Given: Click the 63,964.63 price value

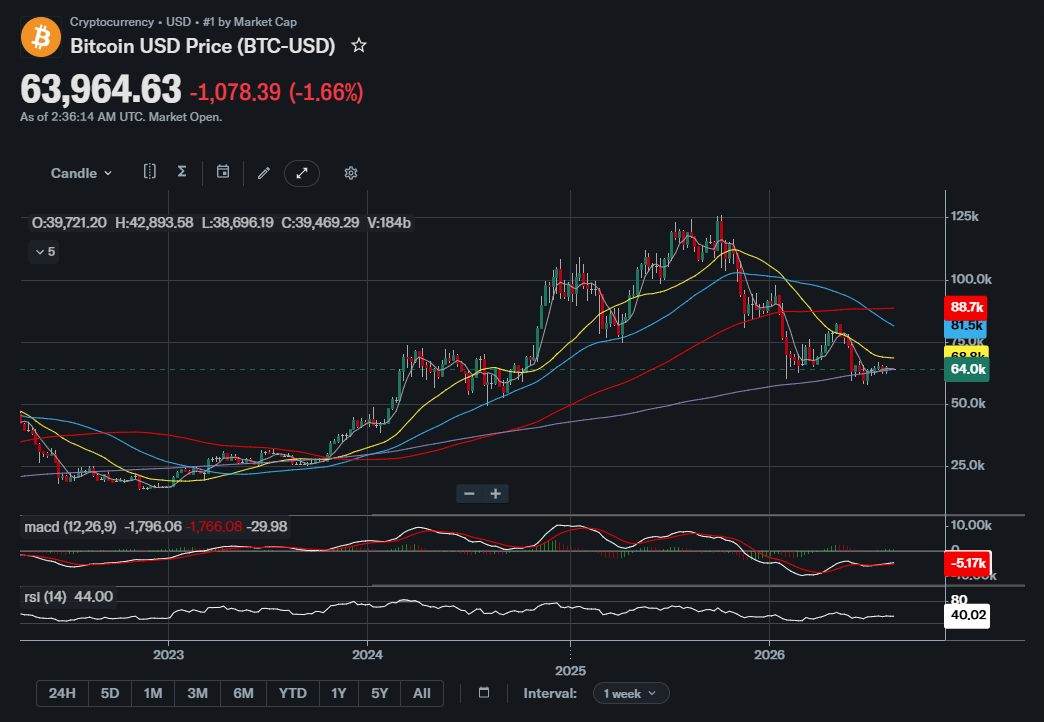Looking at the screenshot, I should click(101, 89).
